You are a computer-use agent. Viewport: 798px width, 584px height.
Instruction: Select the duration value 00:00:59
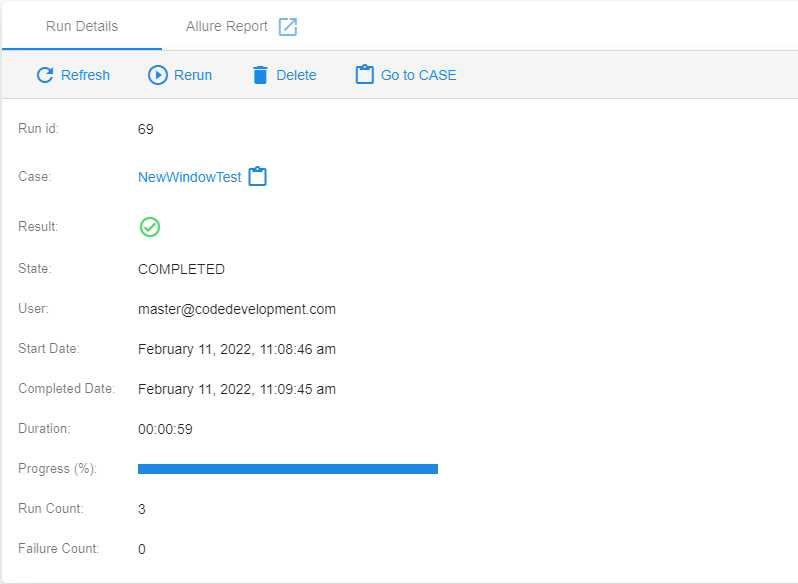165,429
